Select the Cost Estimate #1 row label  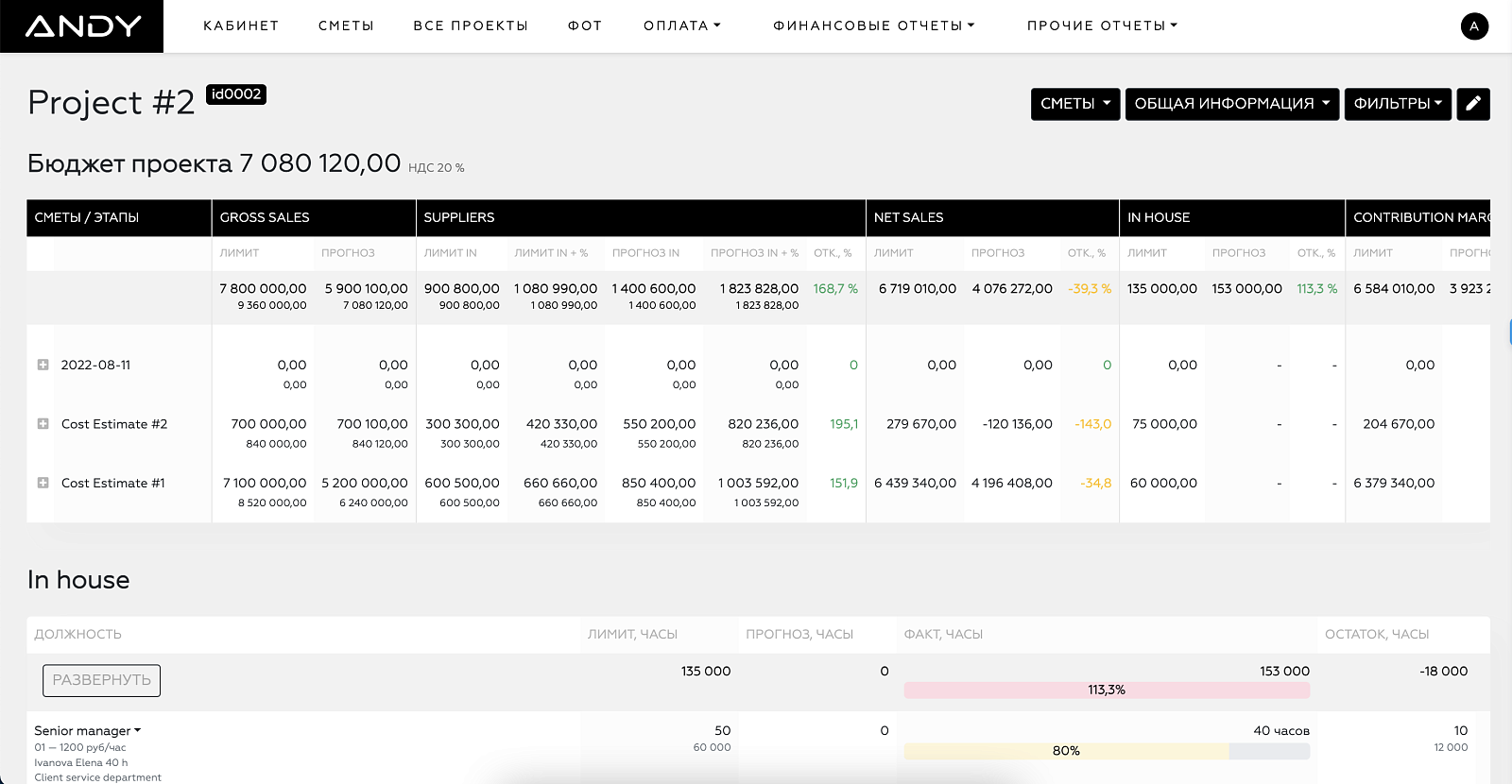click(x=113, y=483)
